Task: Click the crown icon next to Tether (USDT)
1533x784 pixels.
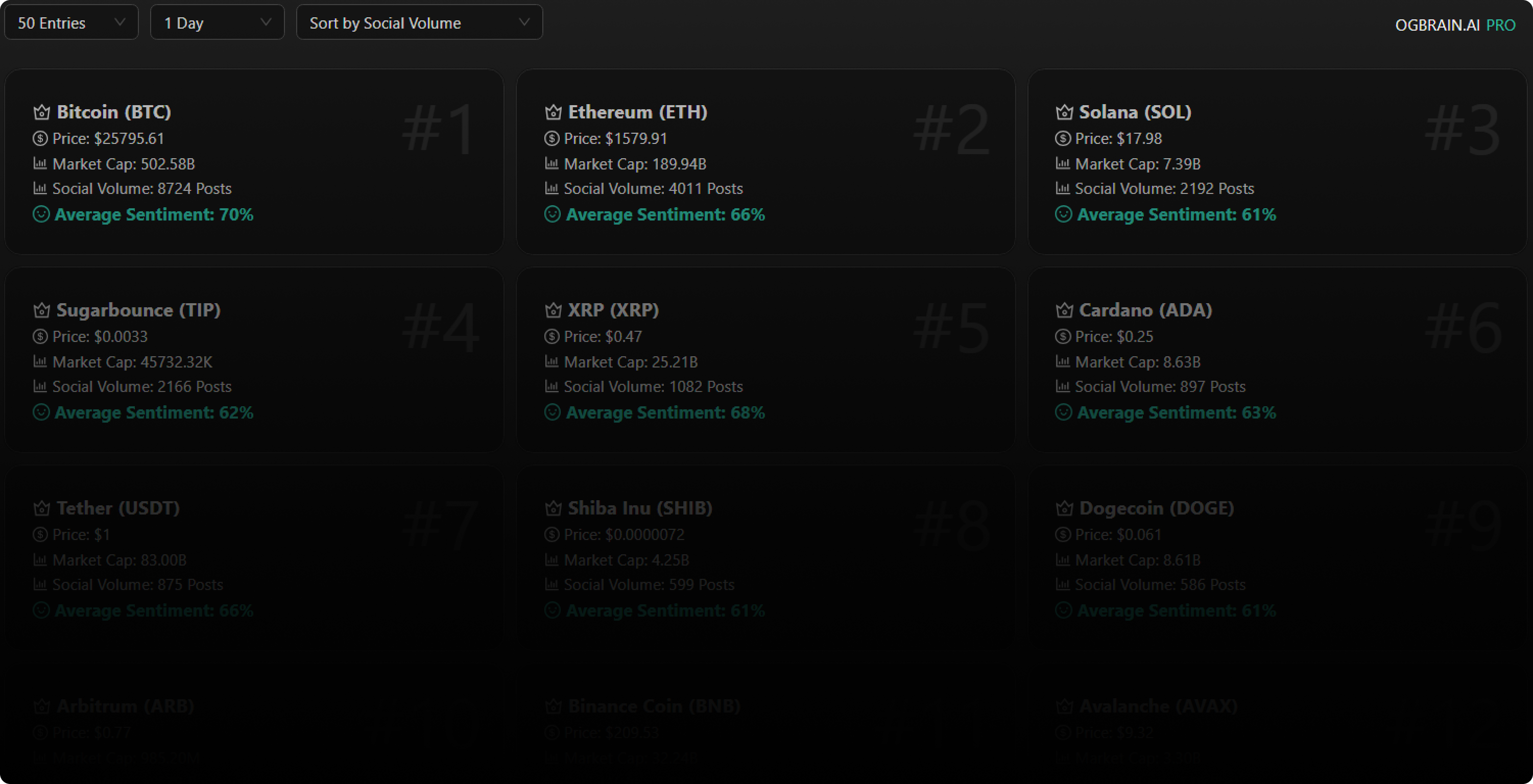Action: pos(42,508)
